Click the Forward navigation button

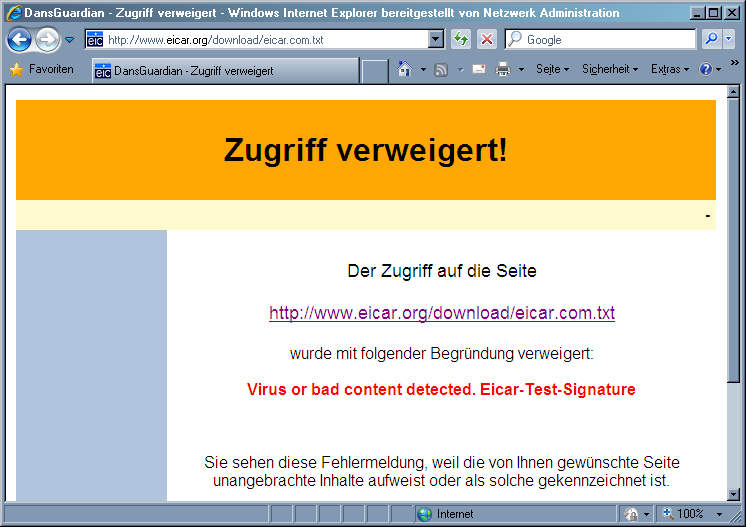[x=46, y=40]
